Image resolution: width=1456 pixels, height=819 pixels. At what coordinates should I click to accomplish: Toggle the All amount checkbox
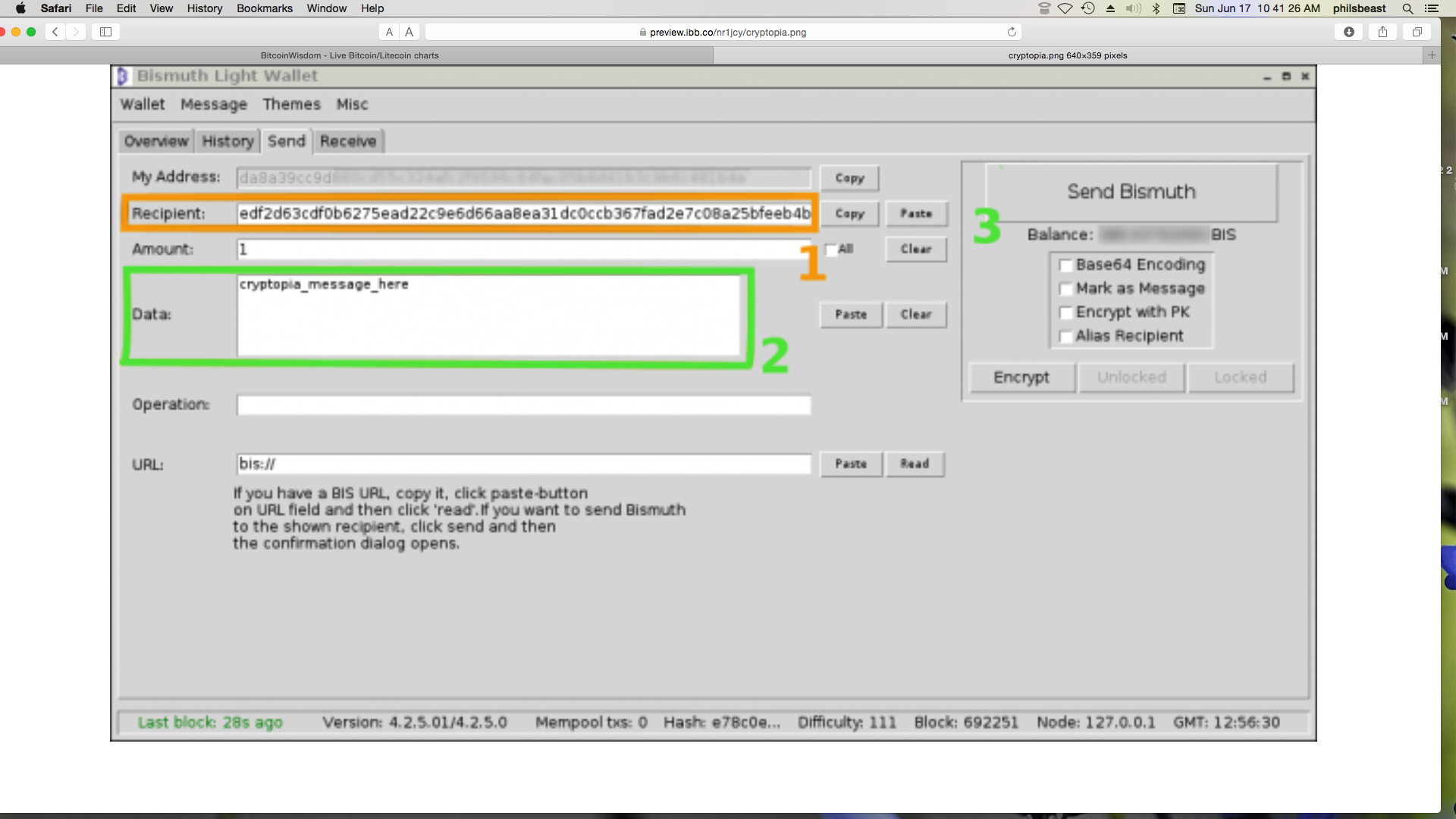point(831,249)
